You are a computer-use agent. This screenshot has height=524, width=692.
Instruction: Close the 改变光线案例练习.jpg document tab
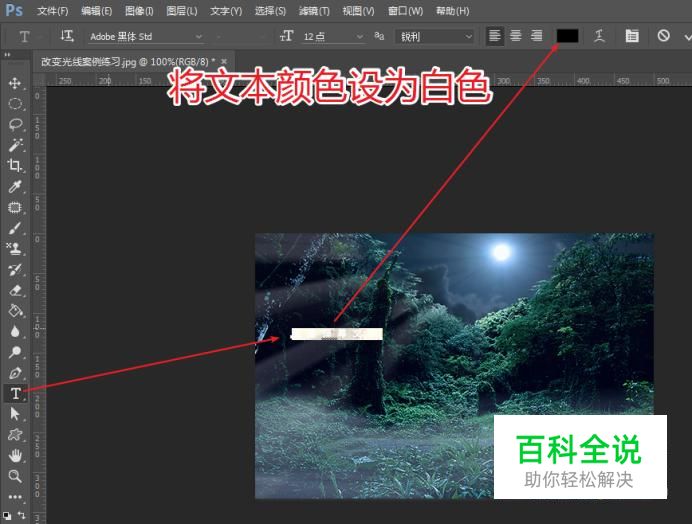[x=224, y=61]
